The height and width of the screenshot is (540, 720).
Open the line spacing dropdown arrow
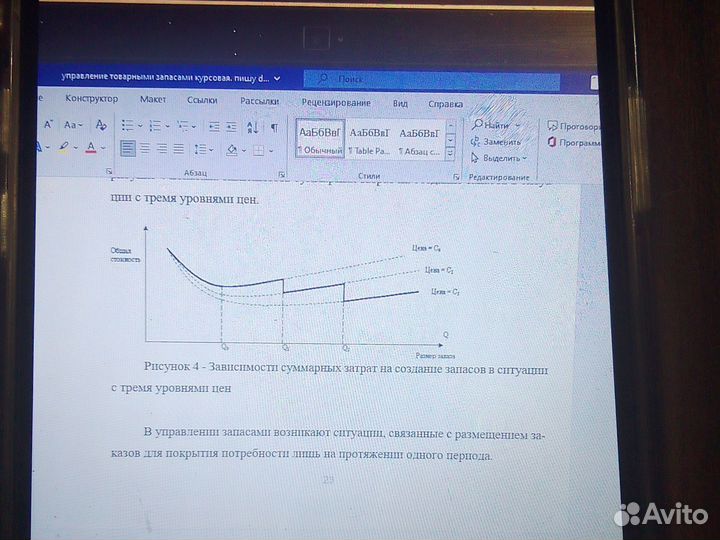(x=211, y=150)
